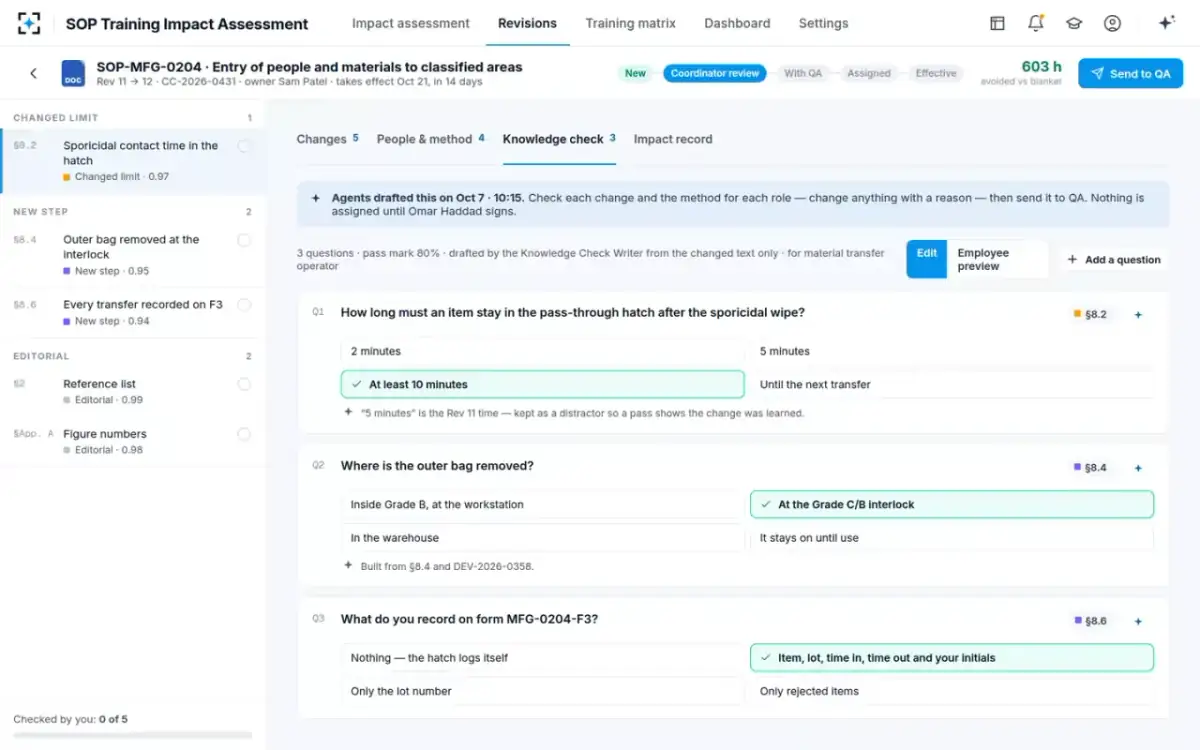Select answer 'Only the lot number'

[543, 690]
